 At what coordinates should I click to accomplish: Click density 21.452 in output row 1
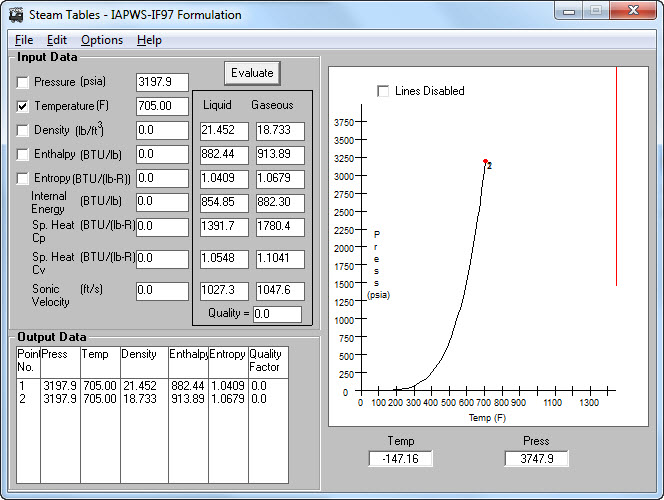point(140,386)
